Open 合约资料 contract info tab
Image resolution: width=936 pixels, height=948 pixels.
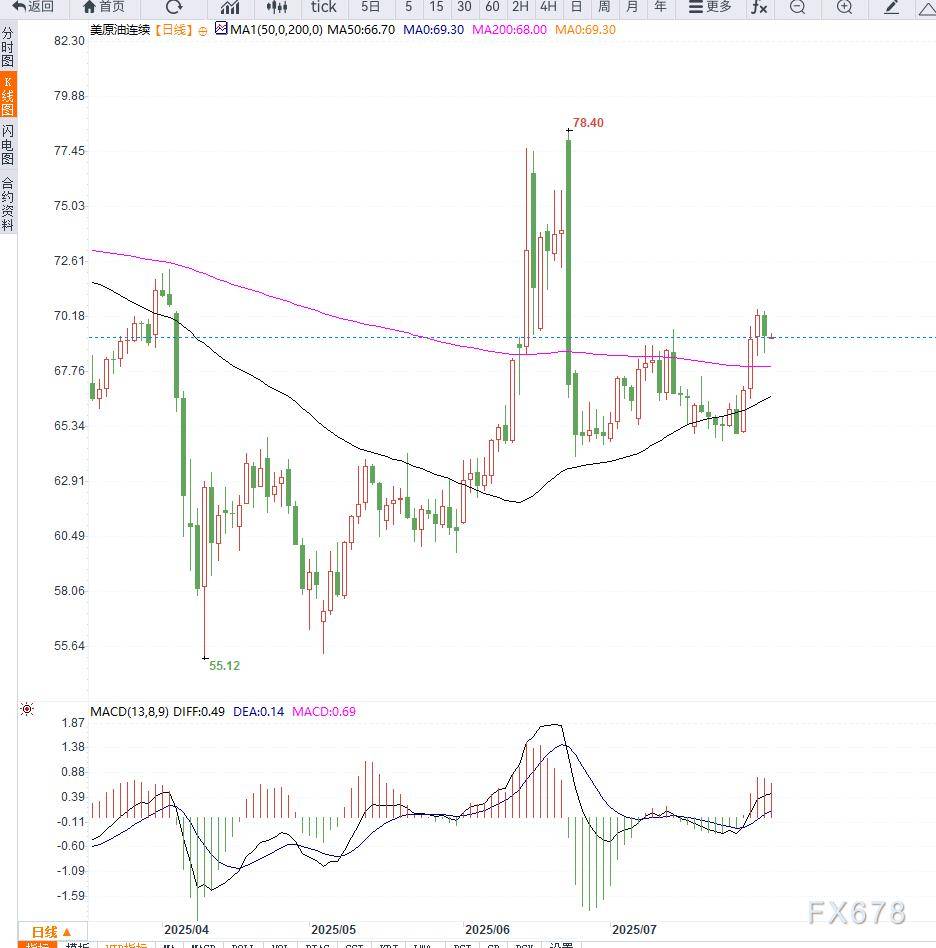tap(8, 204)
